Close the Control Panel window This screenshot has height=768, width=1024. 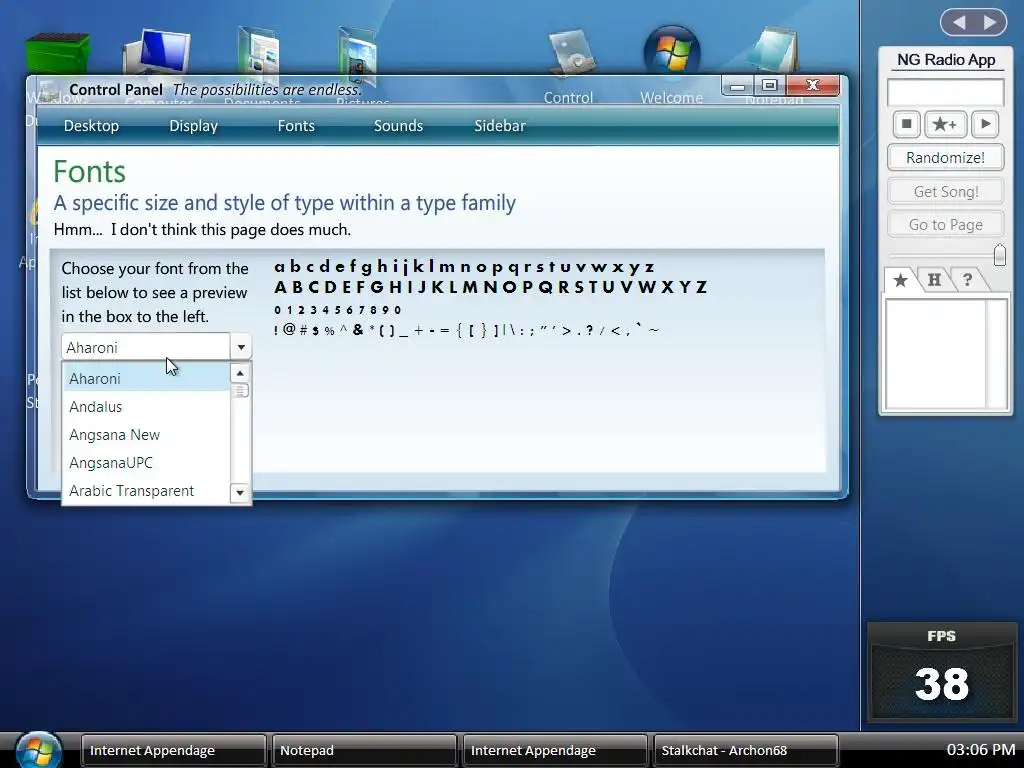click(x=812, y=86)
